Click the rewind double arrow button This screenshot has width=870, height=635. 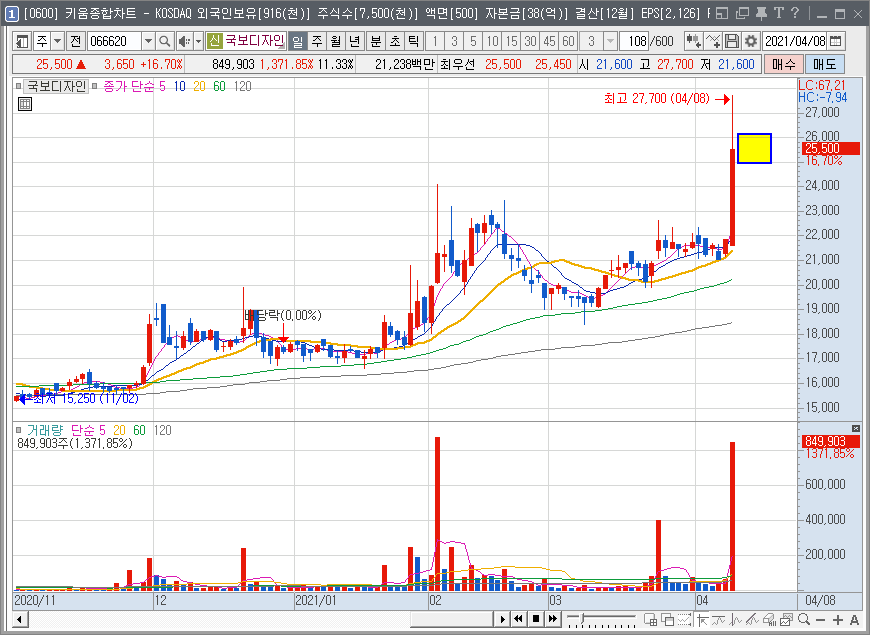coord(518,619)
